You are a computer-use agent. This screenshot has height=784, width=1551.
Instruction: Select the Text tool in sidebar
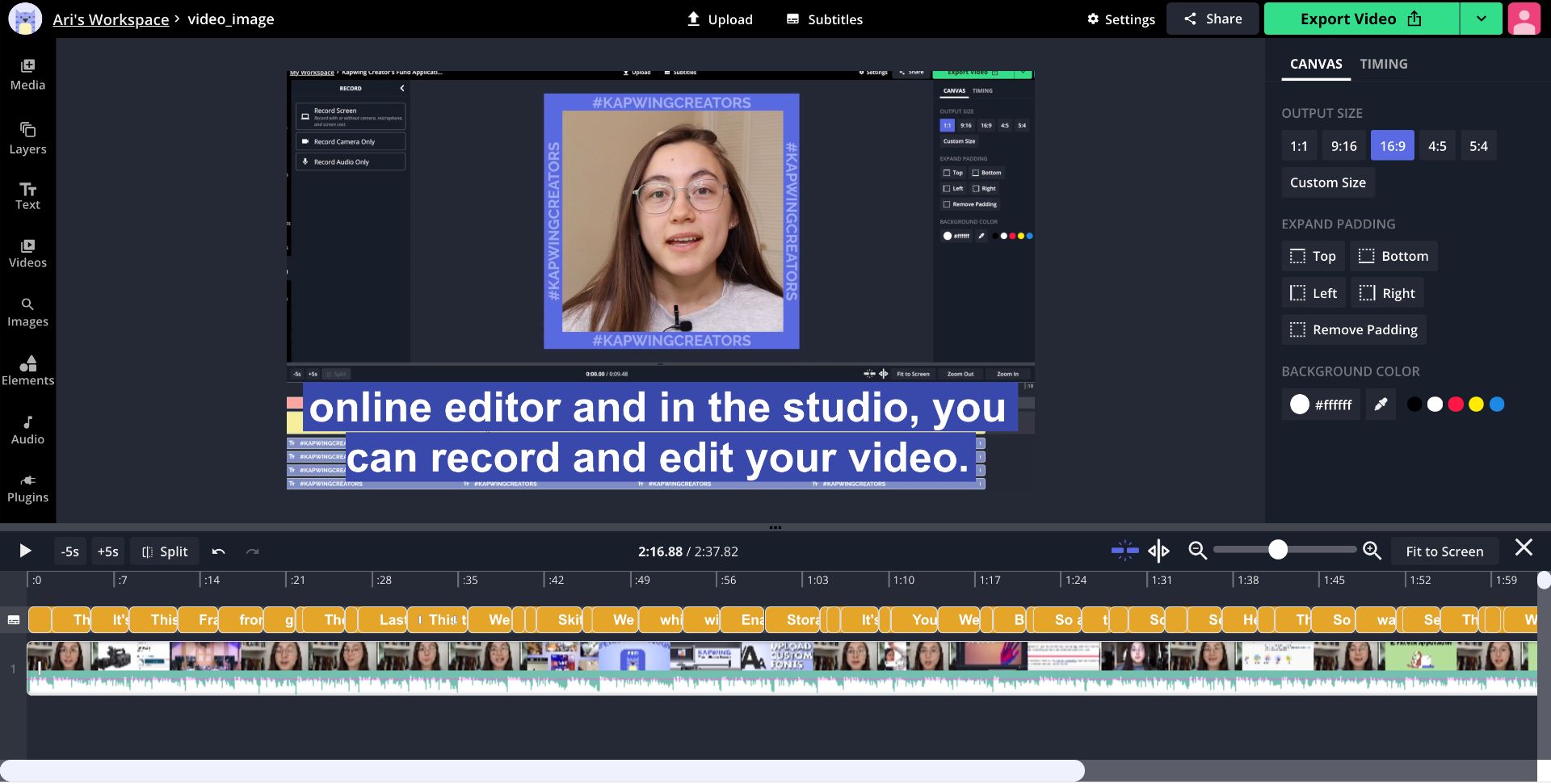pyautogui.click(x=27, y=196)
